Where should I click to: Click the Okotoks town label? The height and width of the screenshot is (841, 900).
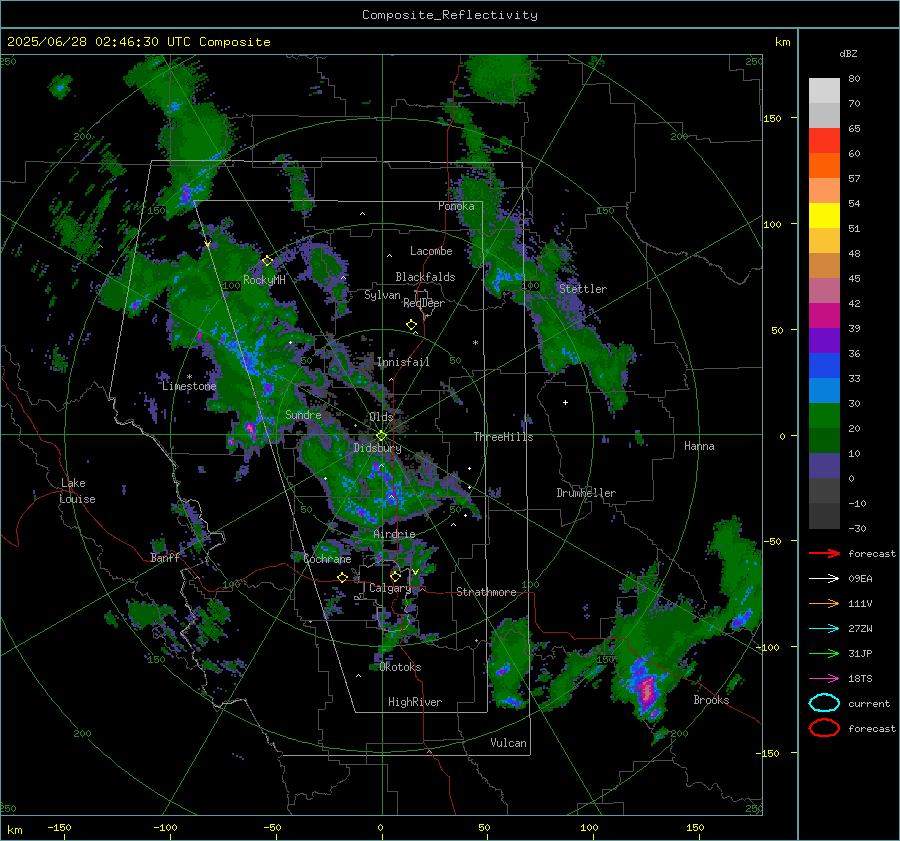coord(400,667)
